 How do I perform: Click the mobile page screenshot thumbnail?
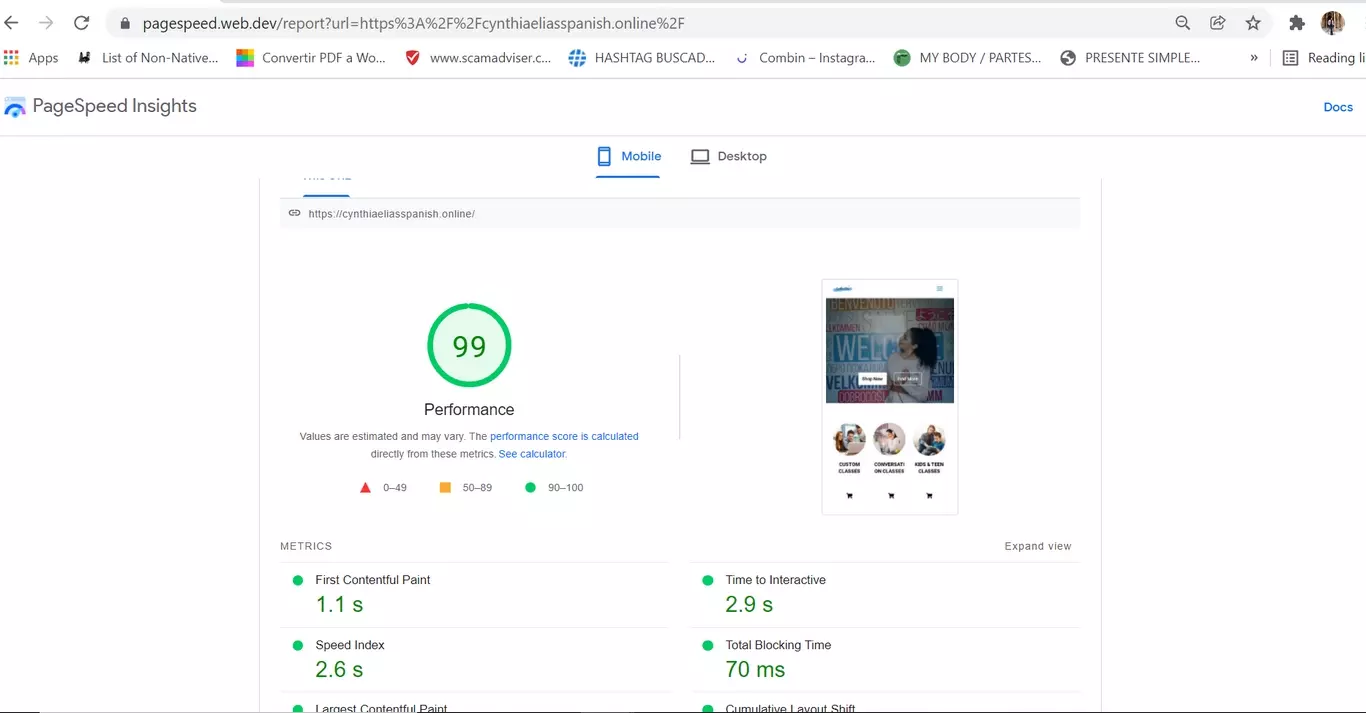[890, 397]
